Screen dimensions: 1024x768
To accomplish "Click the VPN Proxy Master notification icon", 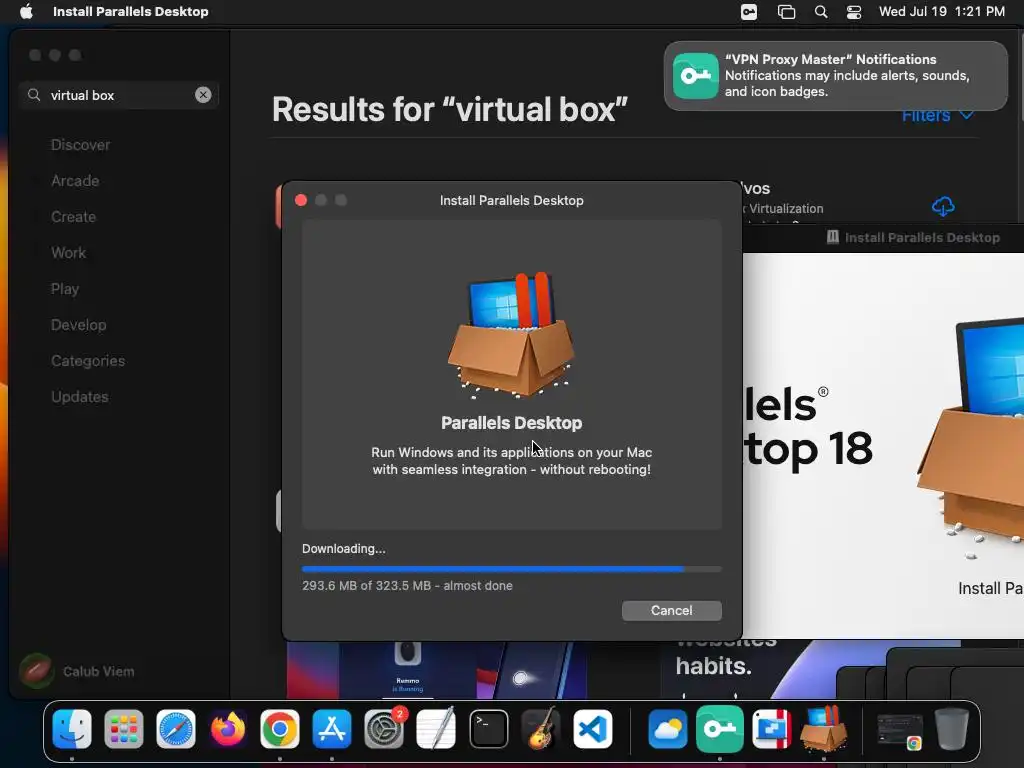I will 696,76.
